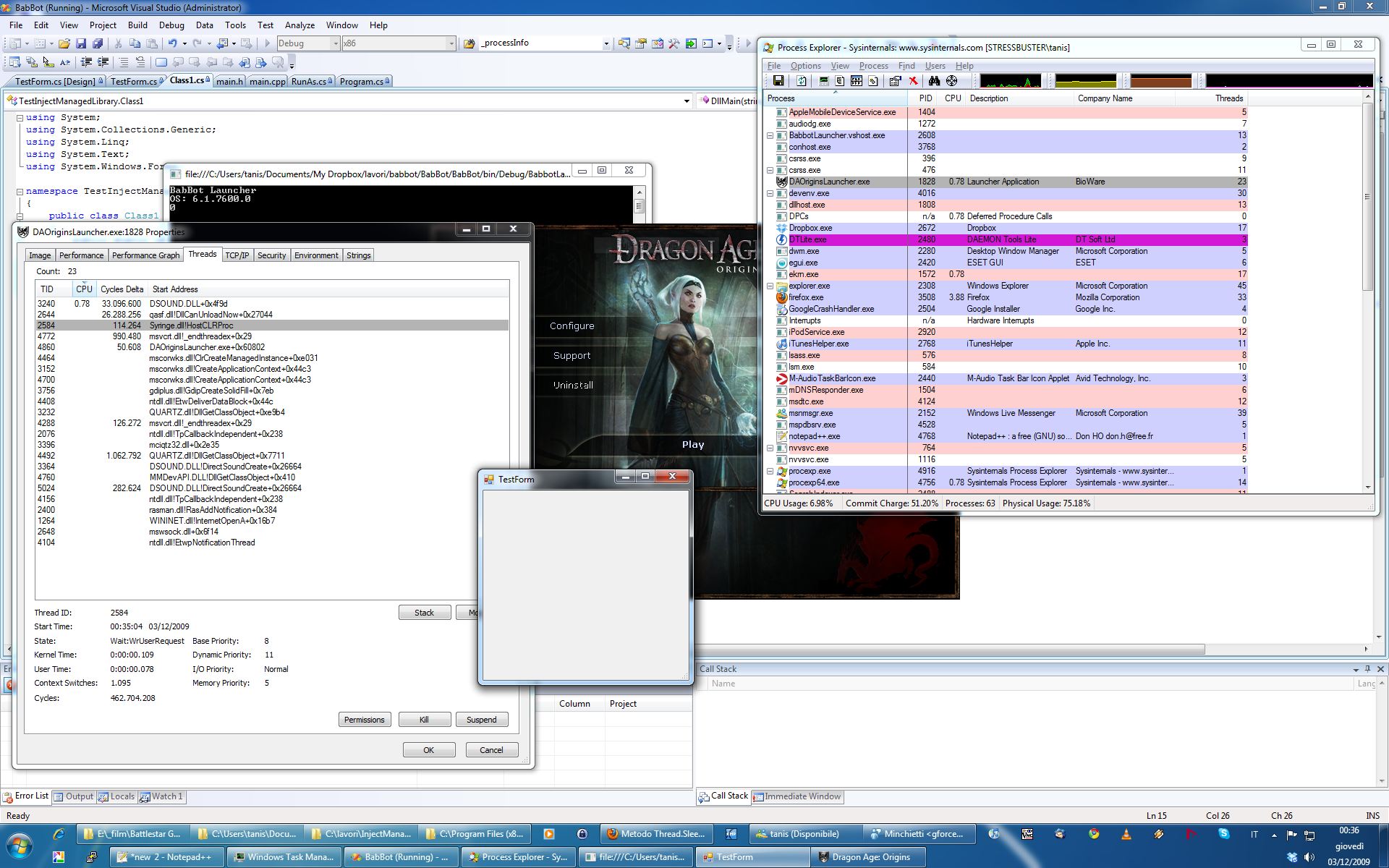Switch to Strings tab in properties dialog
The width and height of the screenshot is (1389, 868).
click(358, 255)
